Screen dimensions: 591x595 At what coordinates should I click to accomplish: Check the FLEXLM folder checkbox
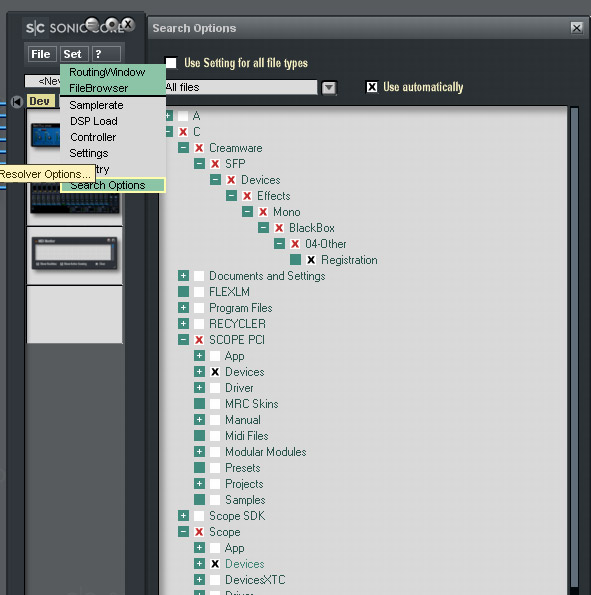[199, 292]
